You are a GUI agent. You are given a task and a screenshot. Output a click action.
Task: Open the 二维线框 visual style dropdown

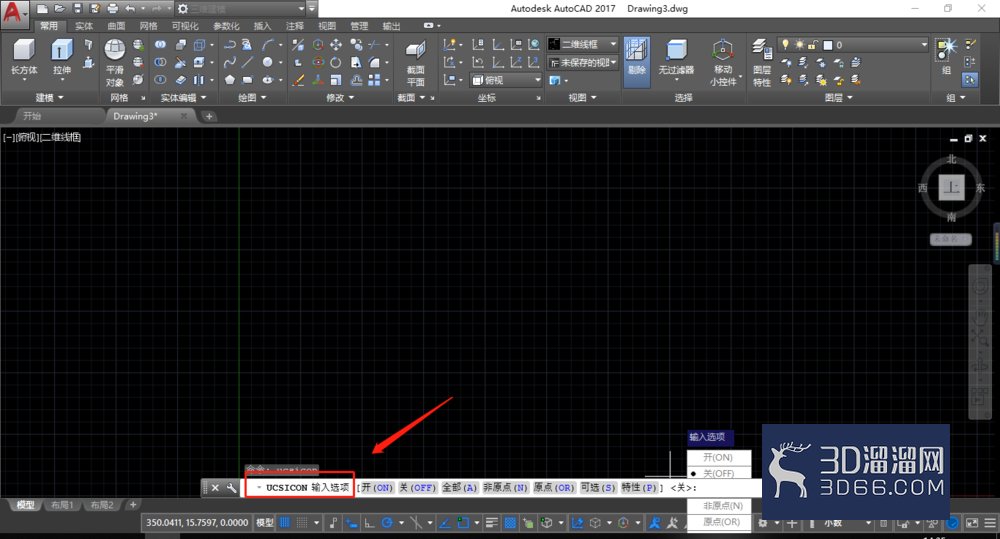coord(583,44)
